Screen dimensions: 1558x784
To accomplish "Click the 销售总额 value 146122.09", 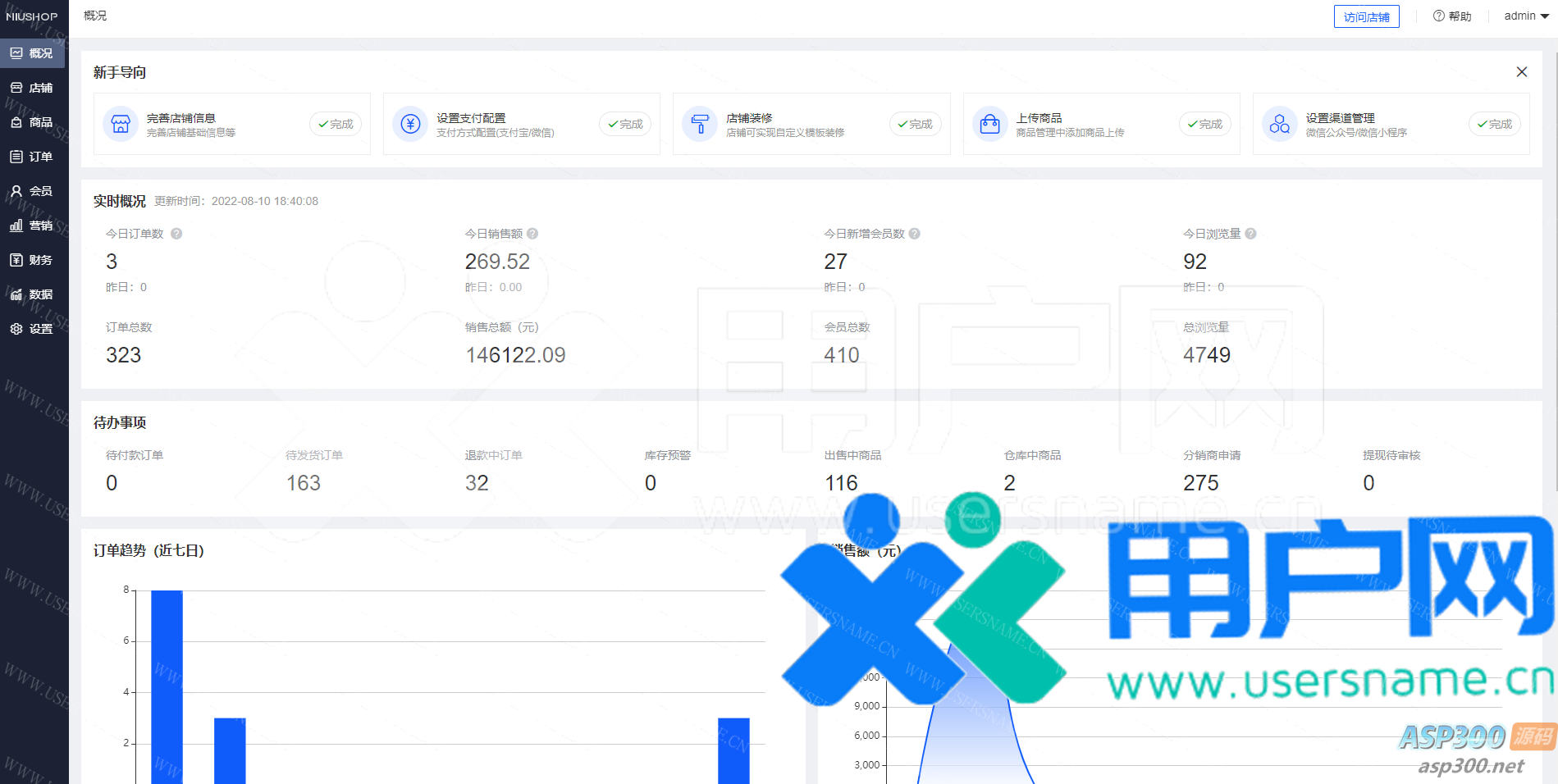I will pos(515,355).
